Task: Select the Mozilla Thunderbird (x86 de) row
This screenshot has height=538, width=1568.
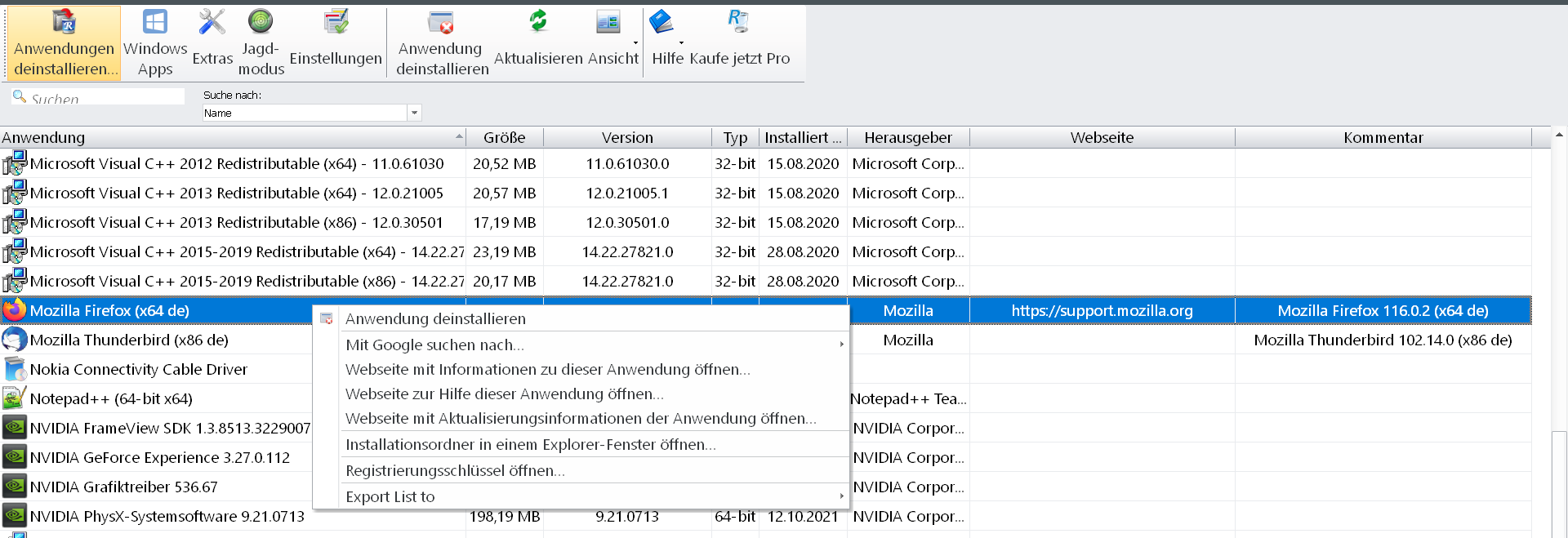Action: point(129,340)
